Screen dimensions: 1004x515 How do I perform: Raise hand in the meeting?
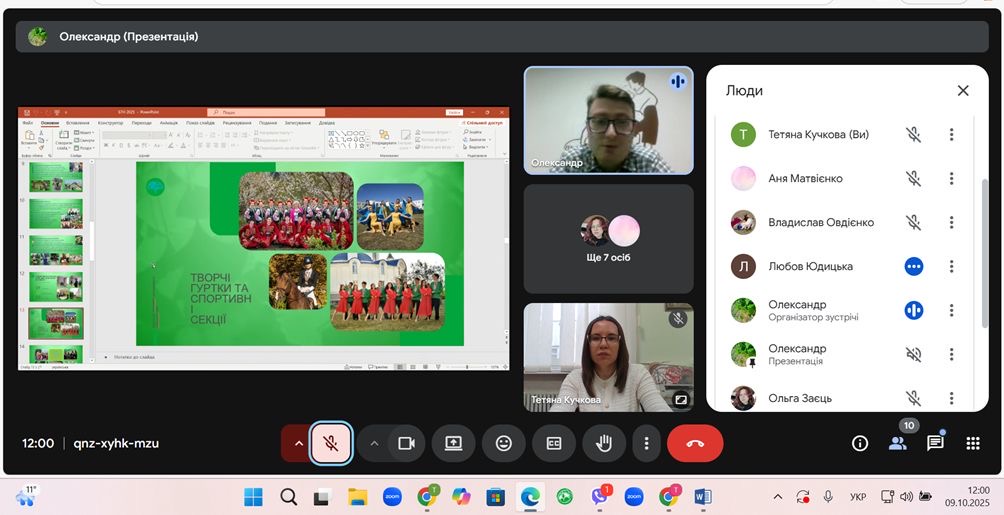coord(604,443)
